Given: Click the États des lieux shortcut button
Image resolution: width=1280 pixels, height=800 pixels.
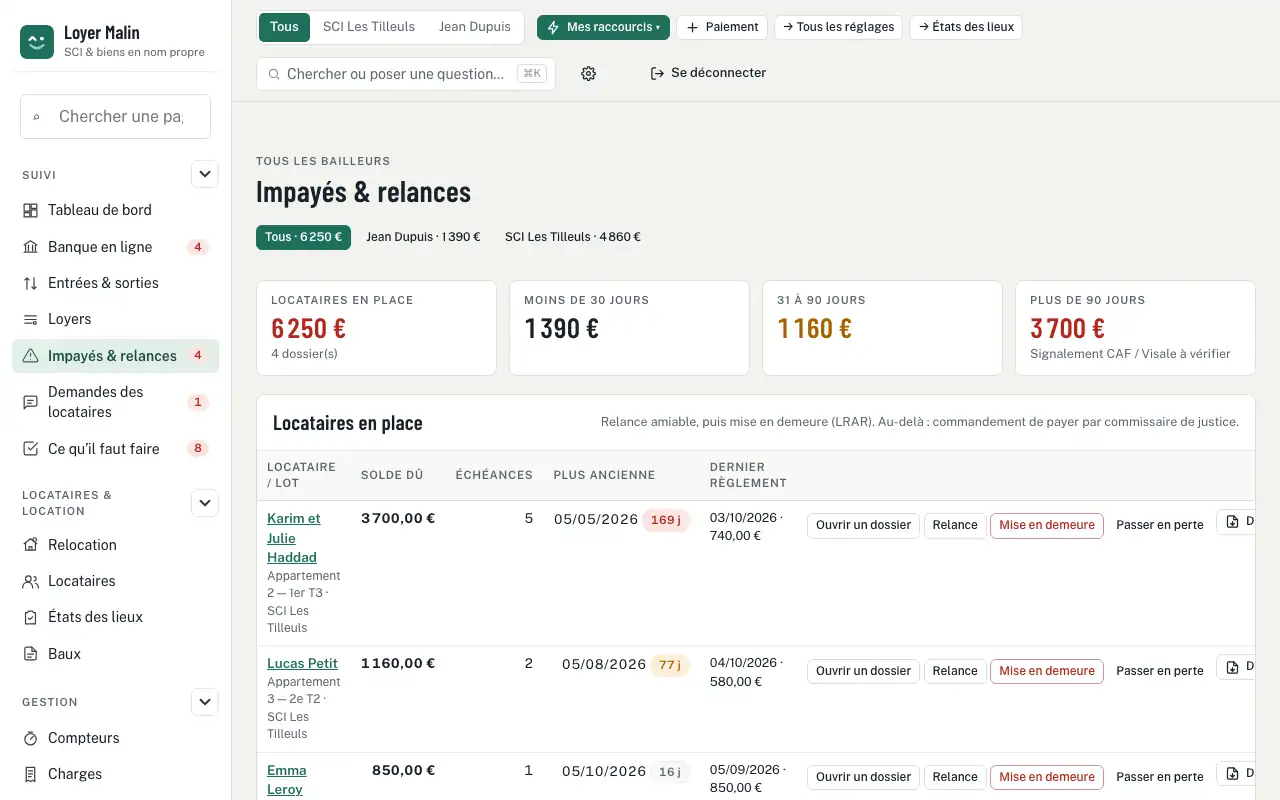Looking at the screenshot, I should [x=966, y=27].
